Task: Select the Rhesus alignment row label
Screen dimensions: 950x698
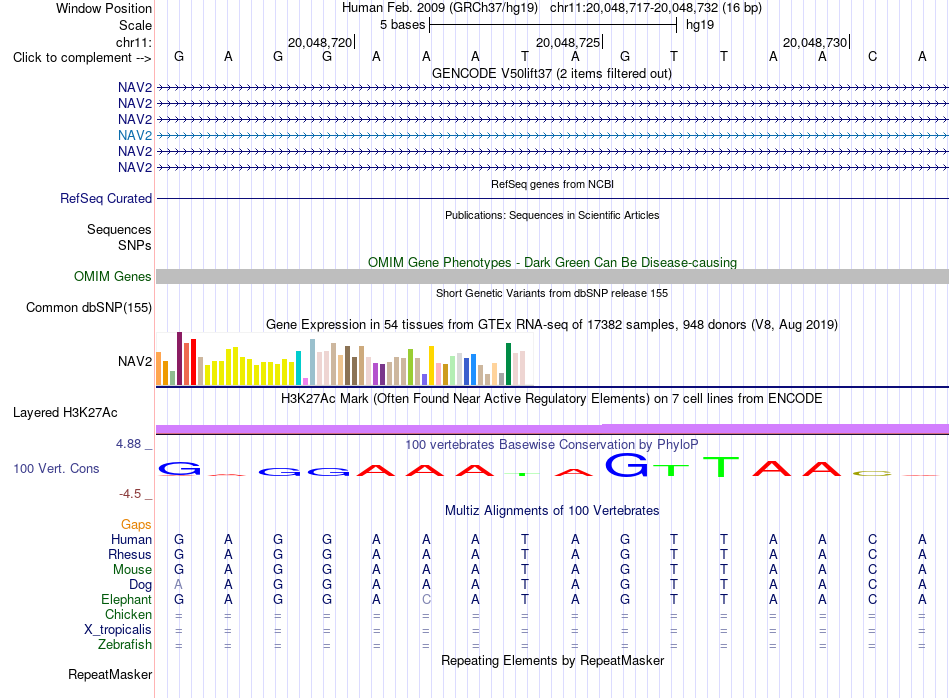Action: coord(130,554)
